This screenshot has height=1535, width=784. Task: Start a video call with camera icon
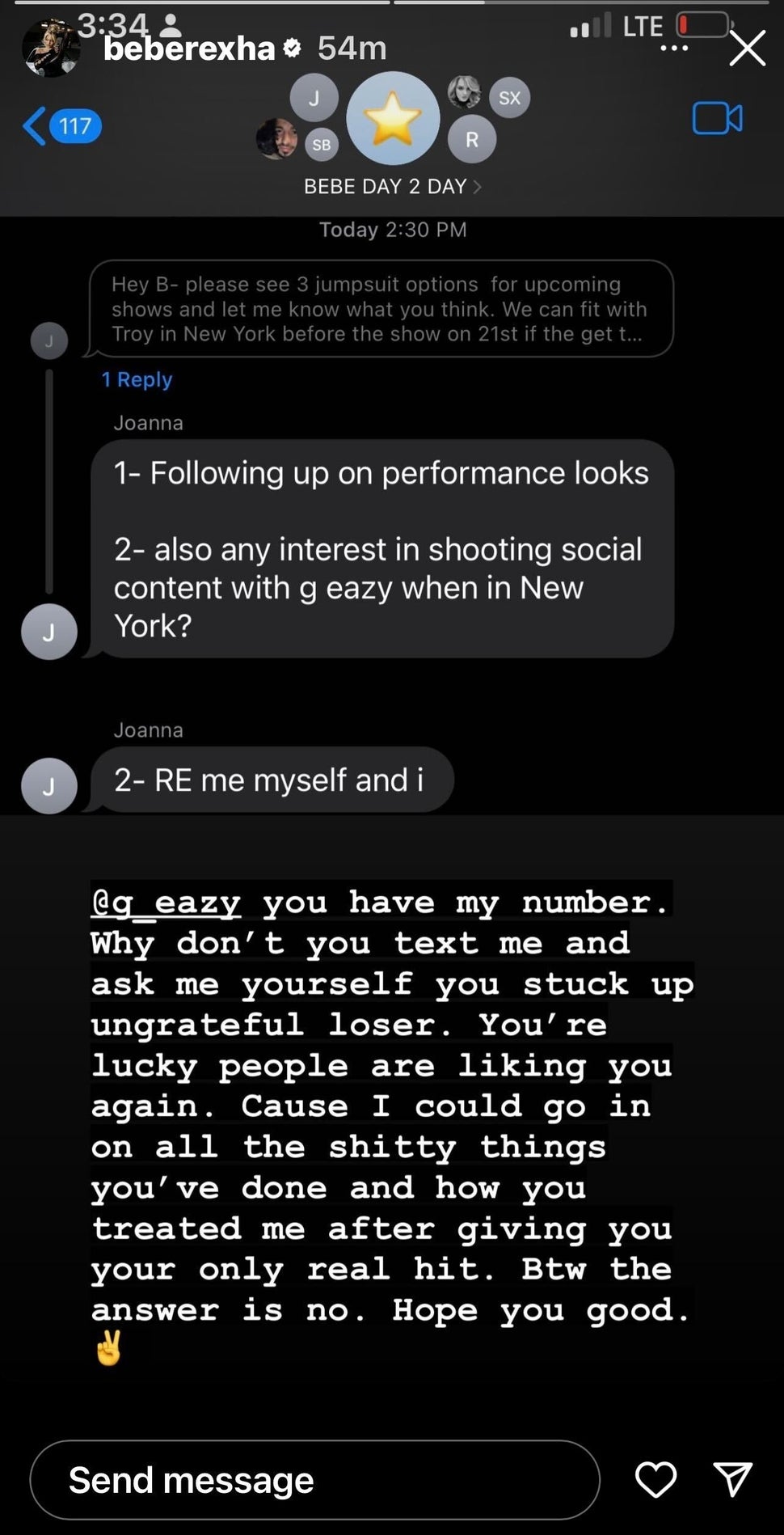(717, 119)
